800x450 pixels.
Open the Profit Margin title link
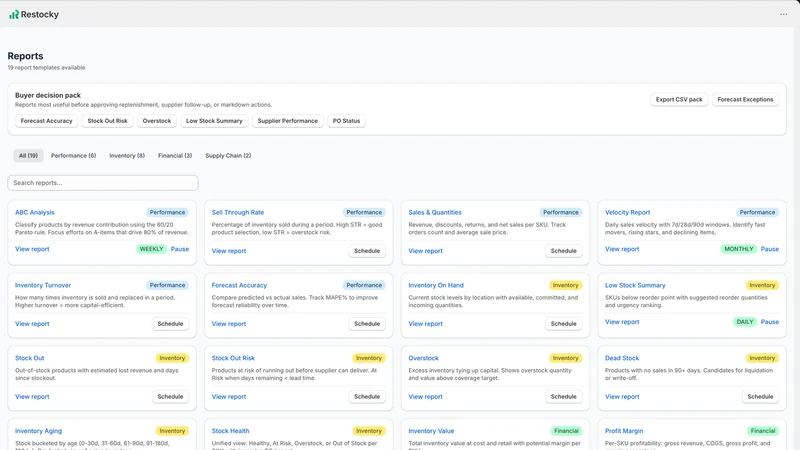tap(624, 431)
